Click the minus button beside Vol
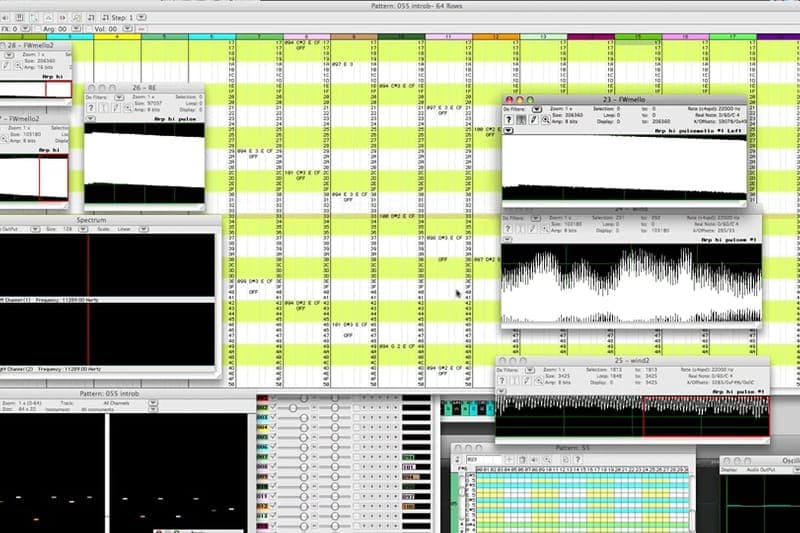Screen dimensions: 800x533 [141, 29]
